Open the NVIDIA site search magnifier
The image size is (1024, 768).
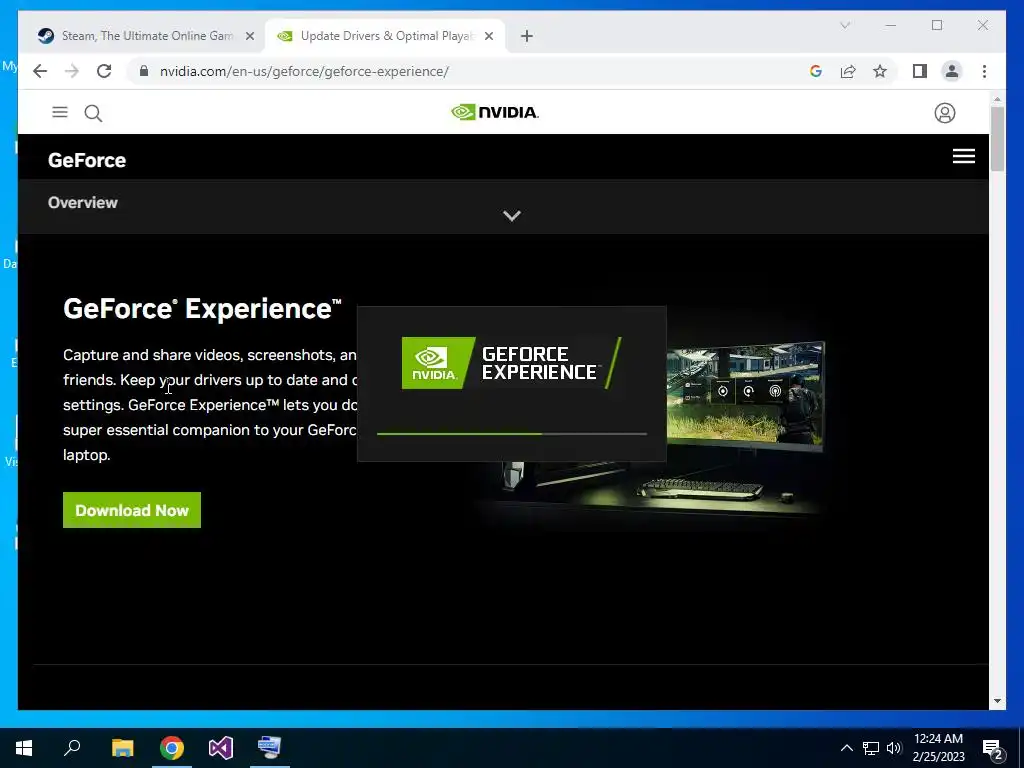(x=93, y=113)
